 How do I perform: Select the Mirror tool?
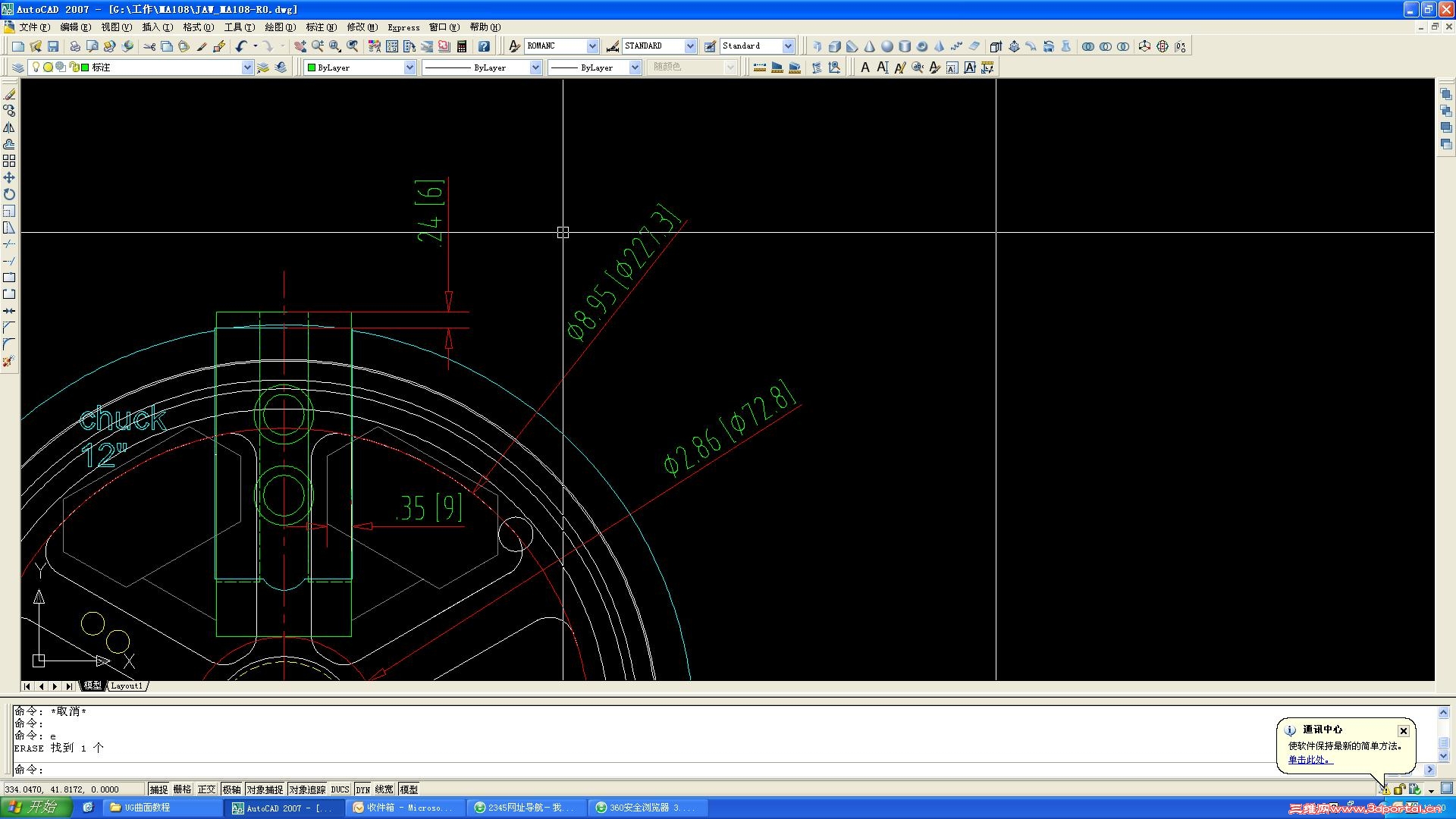click(9, 127)
